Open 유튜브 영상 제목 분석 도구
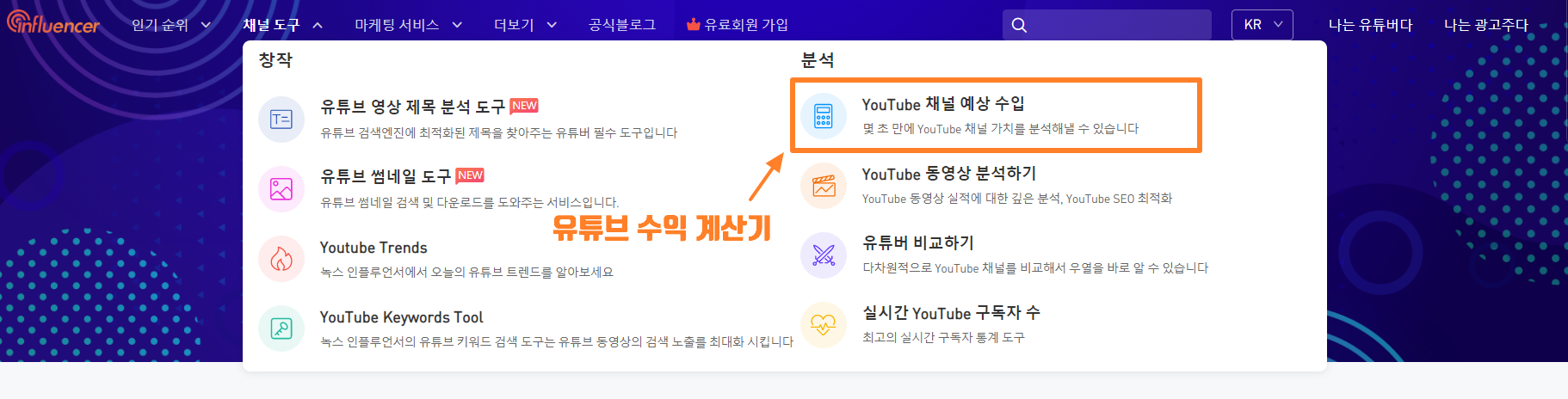1568x399 pixels. click(x=412, y=107)
